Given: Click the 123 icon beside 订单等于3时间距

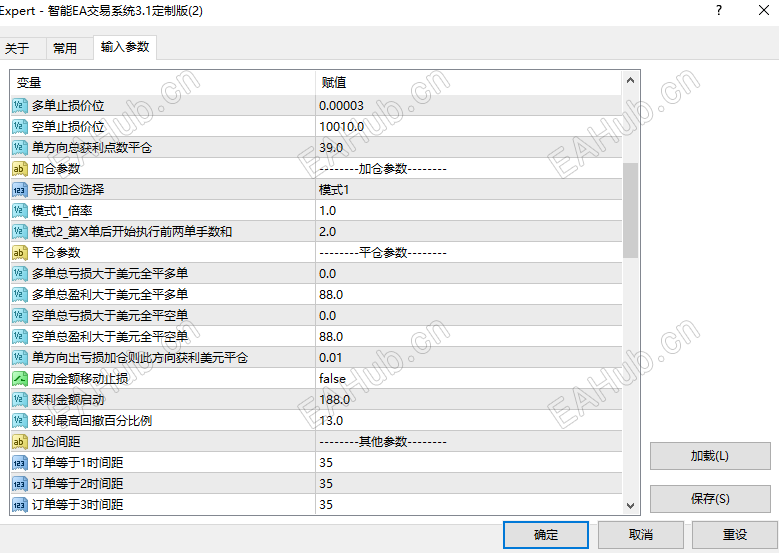Looking at the screenshot, I should tap(19, 504).
